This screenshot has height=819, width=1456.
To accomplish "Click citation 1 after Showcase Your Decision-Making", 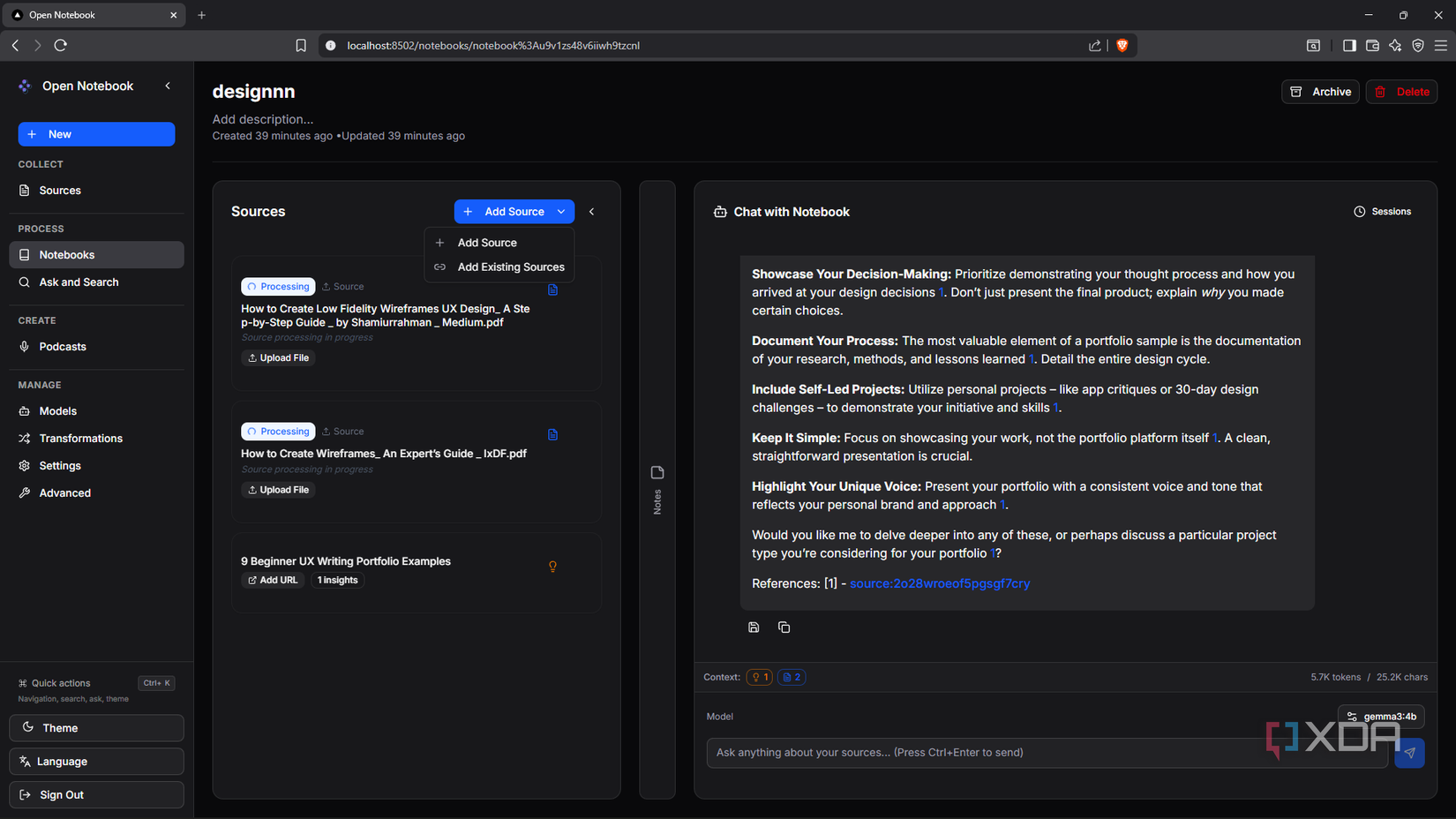I will pos(941,293).
